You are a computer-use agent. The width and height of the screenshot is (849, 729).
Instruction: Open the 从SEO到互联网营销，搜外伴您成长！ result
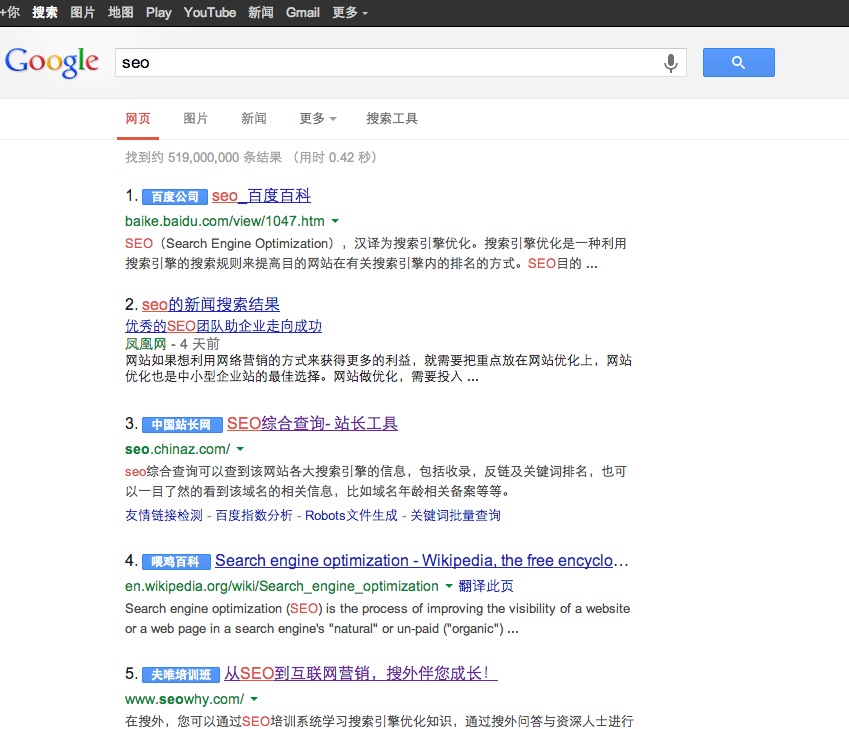click(x=361, y=673)
